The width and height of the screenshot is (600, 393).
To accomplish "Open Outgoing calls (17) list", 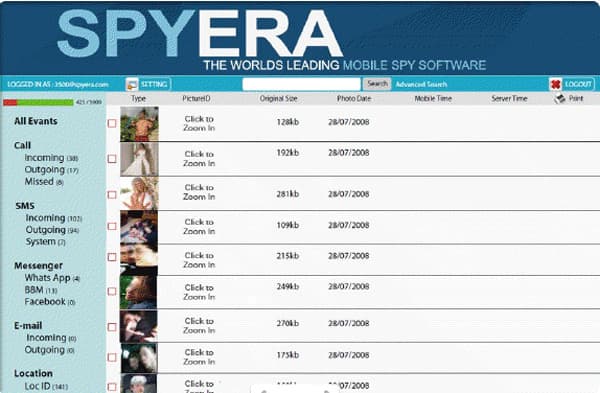I will [51, 170].
